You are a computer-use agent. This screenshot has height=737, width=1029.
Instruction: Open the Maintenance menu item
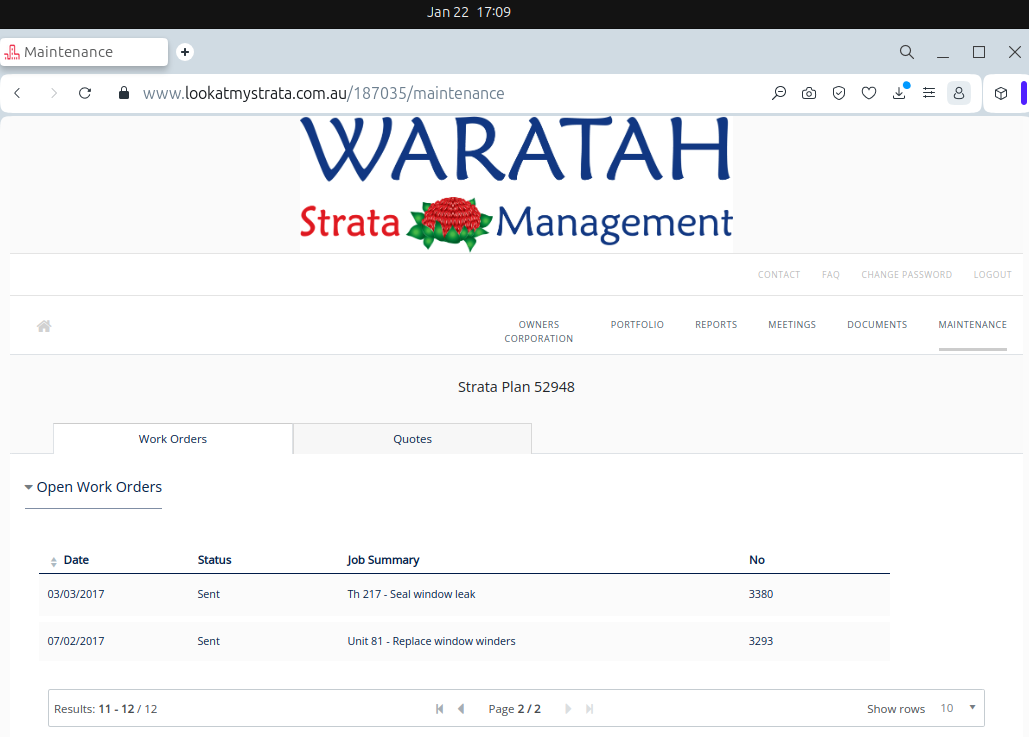[973, 325]
